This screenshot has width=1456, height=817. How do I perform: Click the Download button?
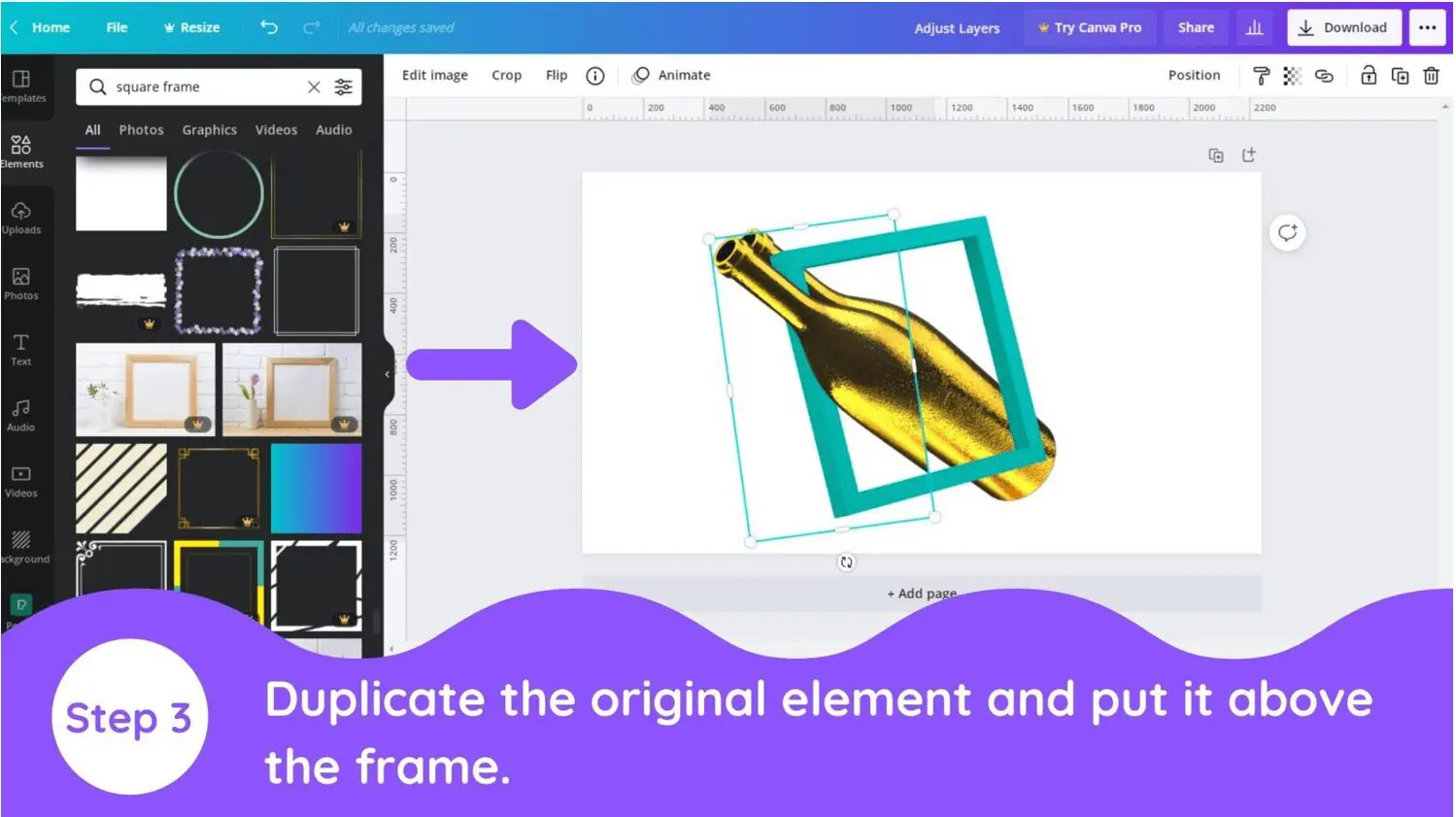(x=1344, y=27)
